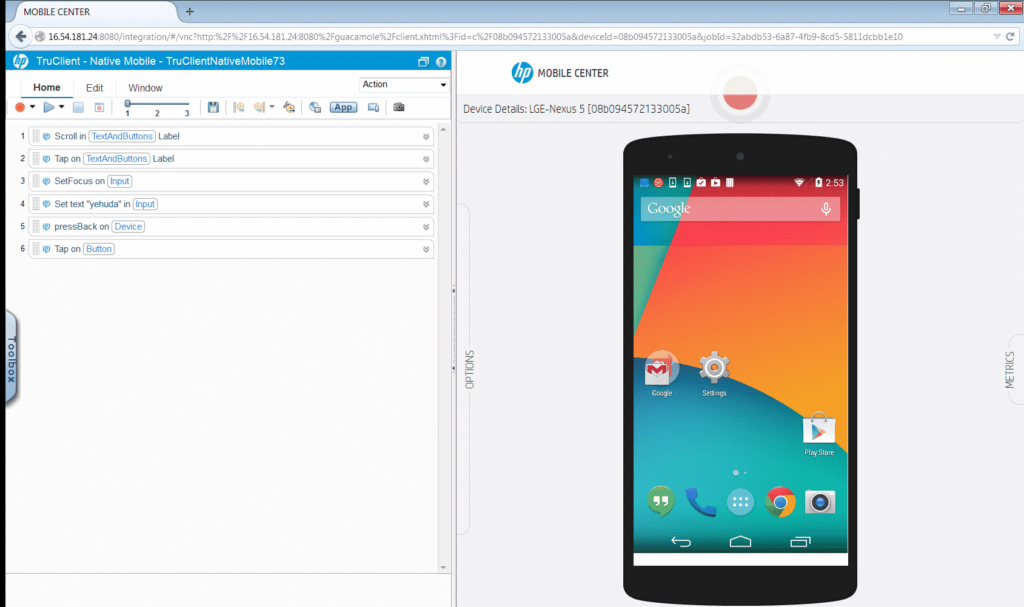1024x607 pixels.
Task: Click the stop-recording square icon beside Stop
Action: 99,107
